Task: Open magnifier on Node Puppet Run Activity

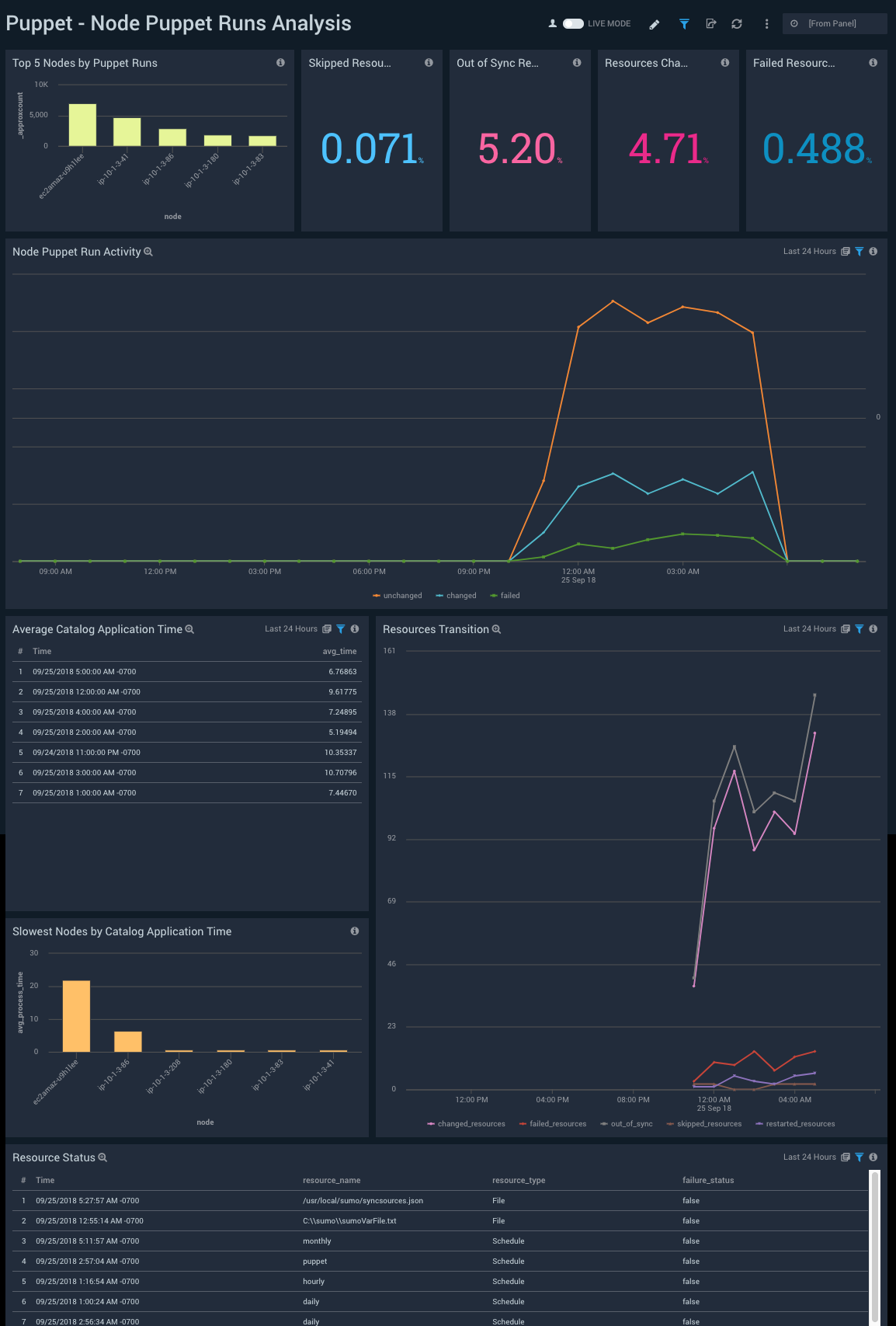Action: click(148, 252)
